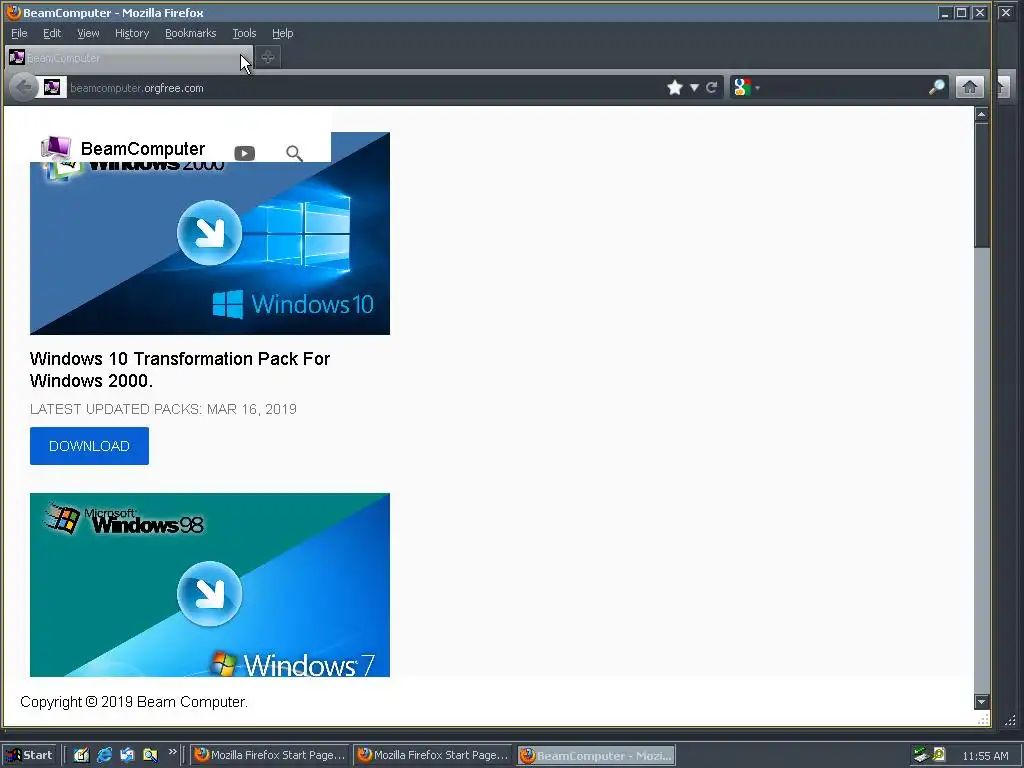1024x768 pixels.
Task: Open the address bar history dropdown arrow
Action: (x=694, y=88)
